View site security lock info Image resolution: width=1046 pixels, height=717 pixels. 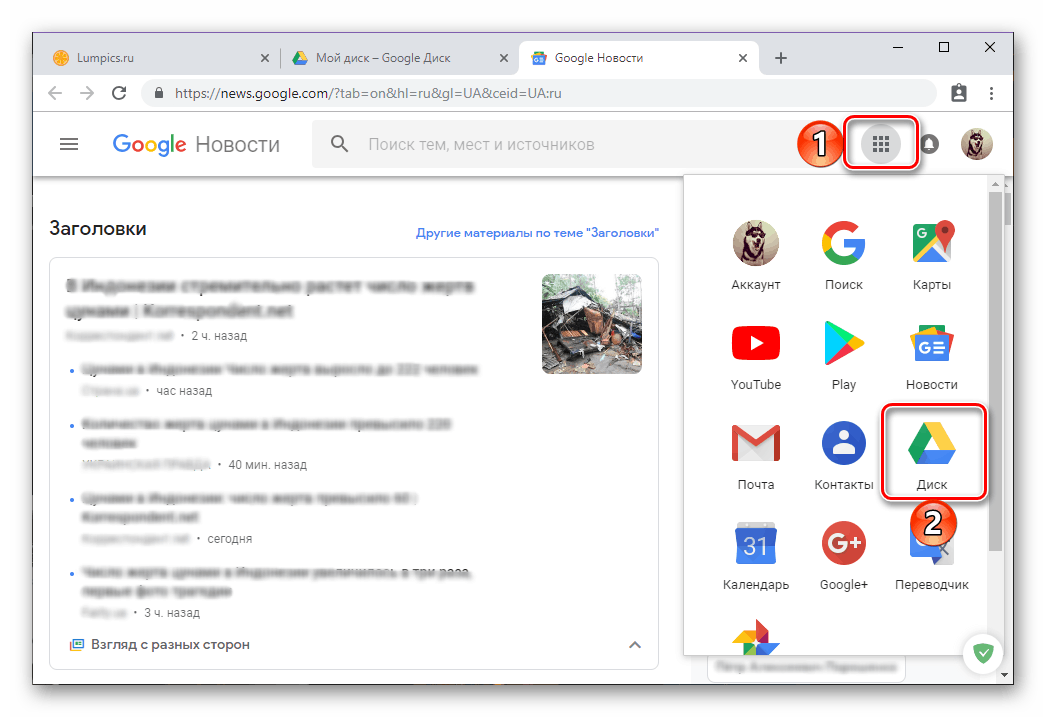click(159, 93)
